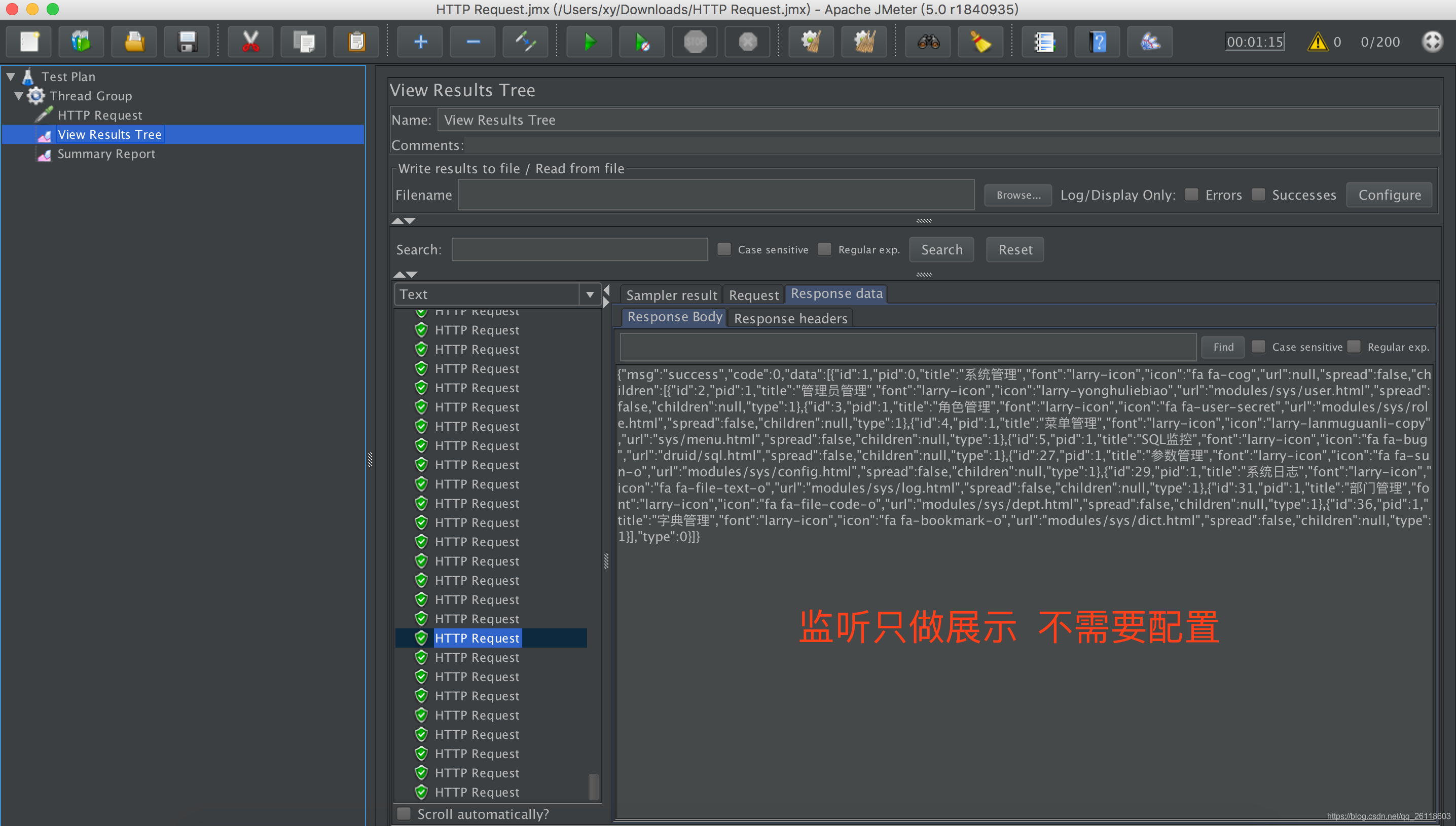The width and height of the screenshot is (1456, 826).
Task: Tick Case sensitive in the Search row
Action: [x=724, y=249]
